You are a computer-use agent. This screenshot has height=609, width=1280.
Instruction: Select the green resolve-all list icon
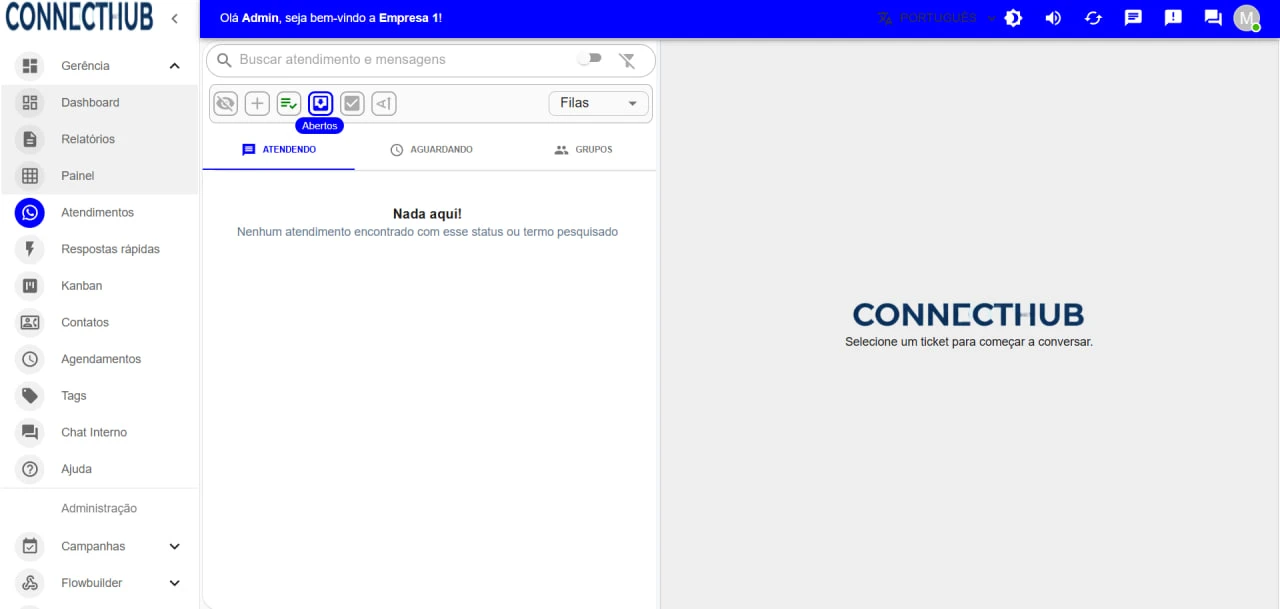coord(289,103)
